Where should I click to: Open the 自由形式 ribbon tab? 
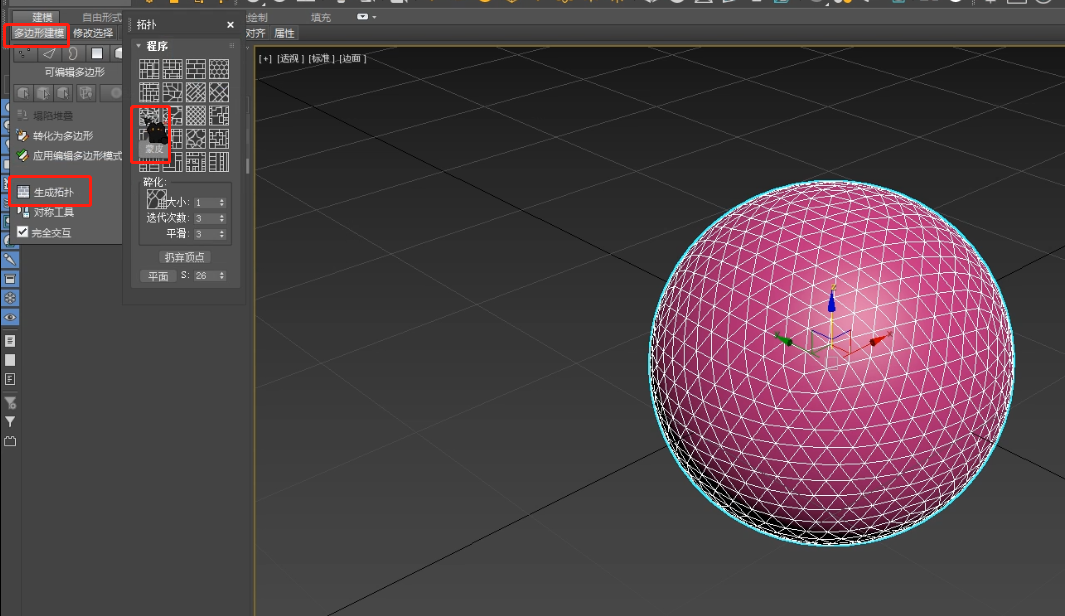[x=102, y=18]
